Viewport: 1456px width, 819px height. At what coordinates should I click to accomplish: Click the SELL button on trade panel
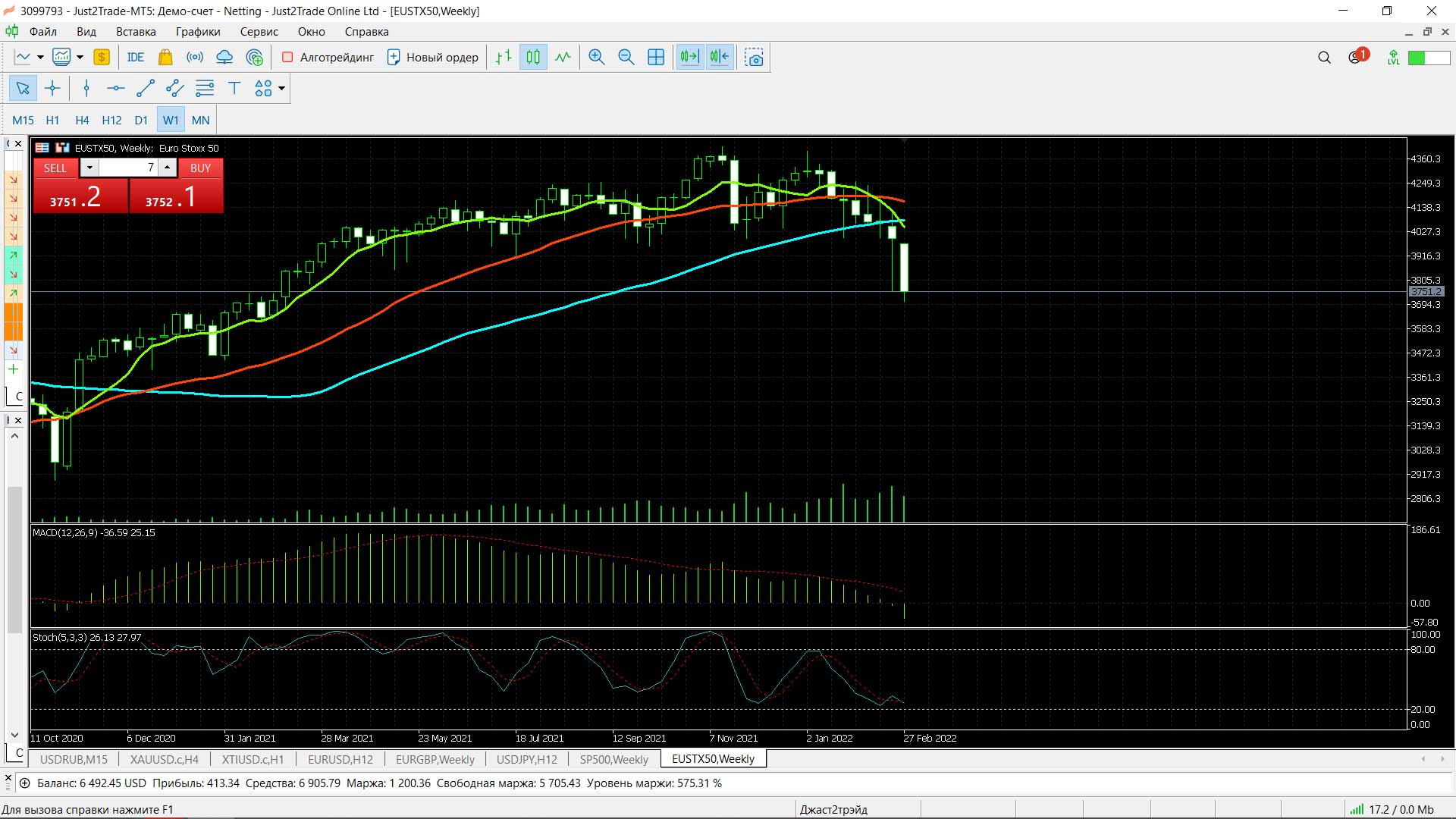point(55,168)
